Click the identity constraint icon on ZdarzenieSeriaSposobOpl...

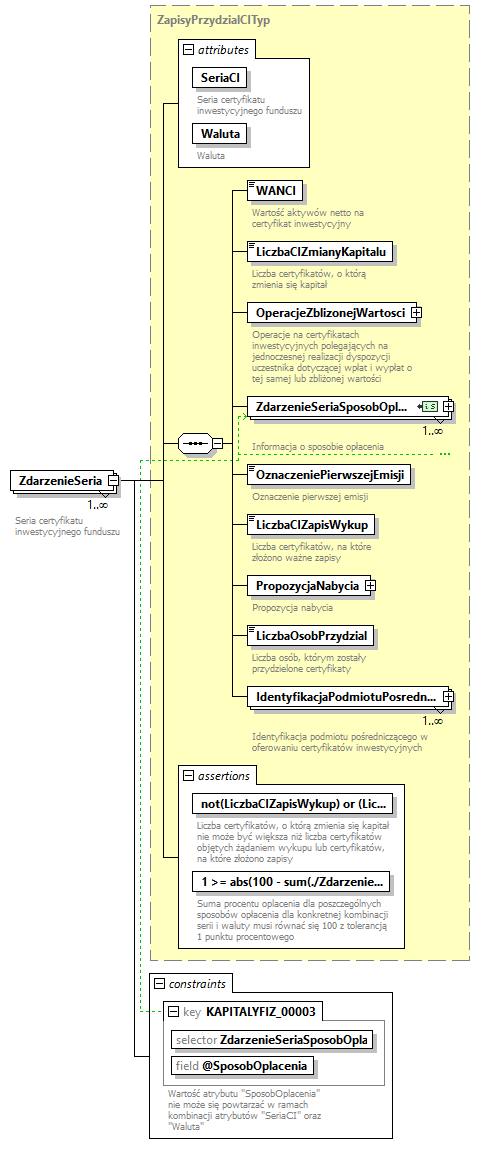click(428, 406)
